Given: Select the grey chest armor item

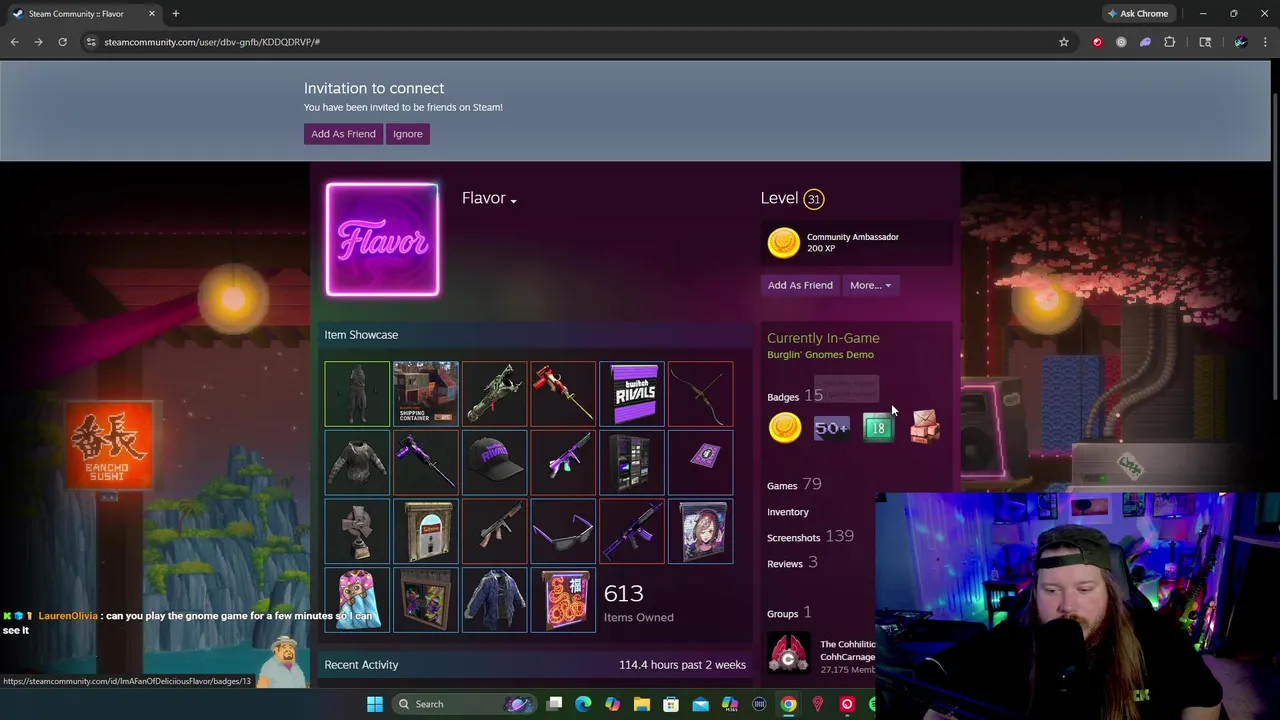Looking at the screenshot, I should click(x=357, y=463).
